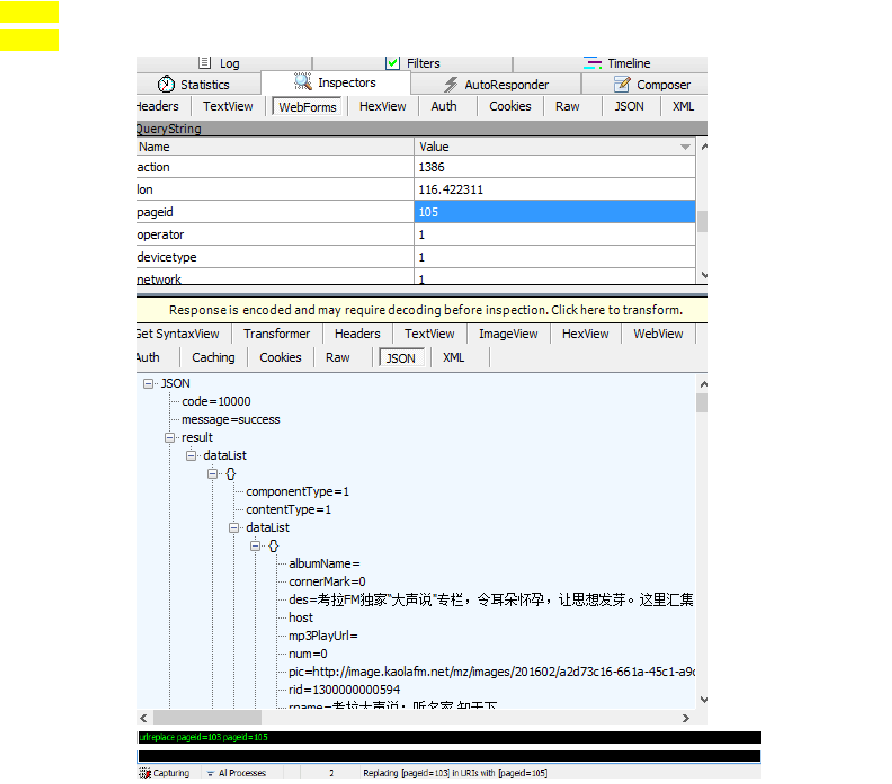Image resolution: width=892 pixels, height=784 pixels.
Task: Select request XML inspector tab
Action: pos(683,106)
